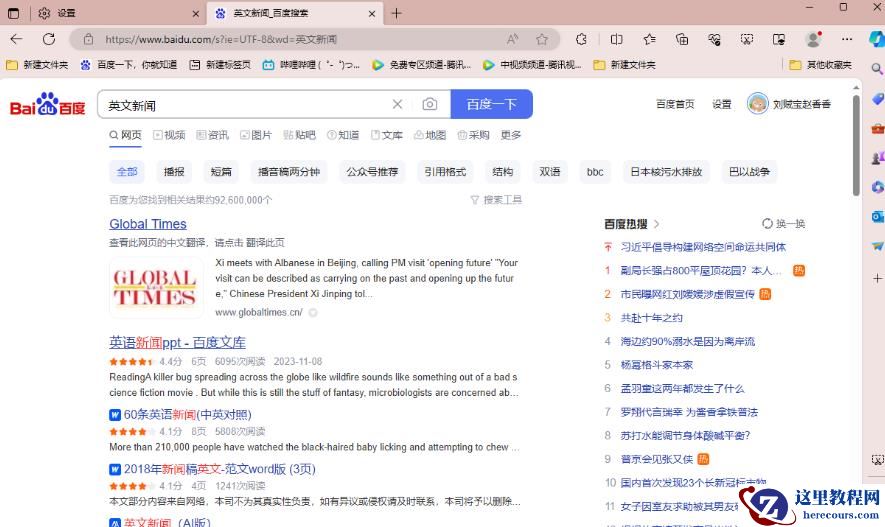Expand the 更多 search categories menu
Screen dimensions: 885x527
[x=511, y=135]
